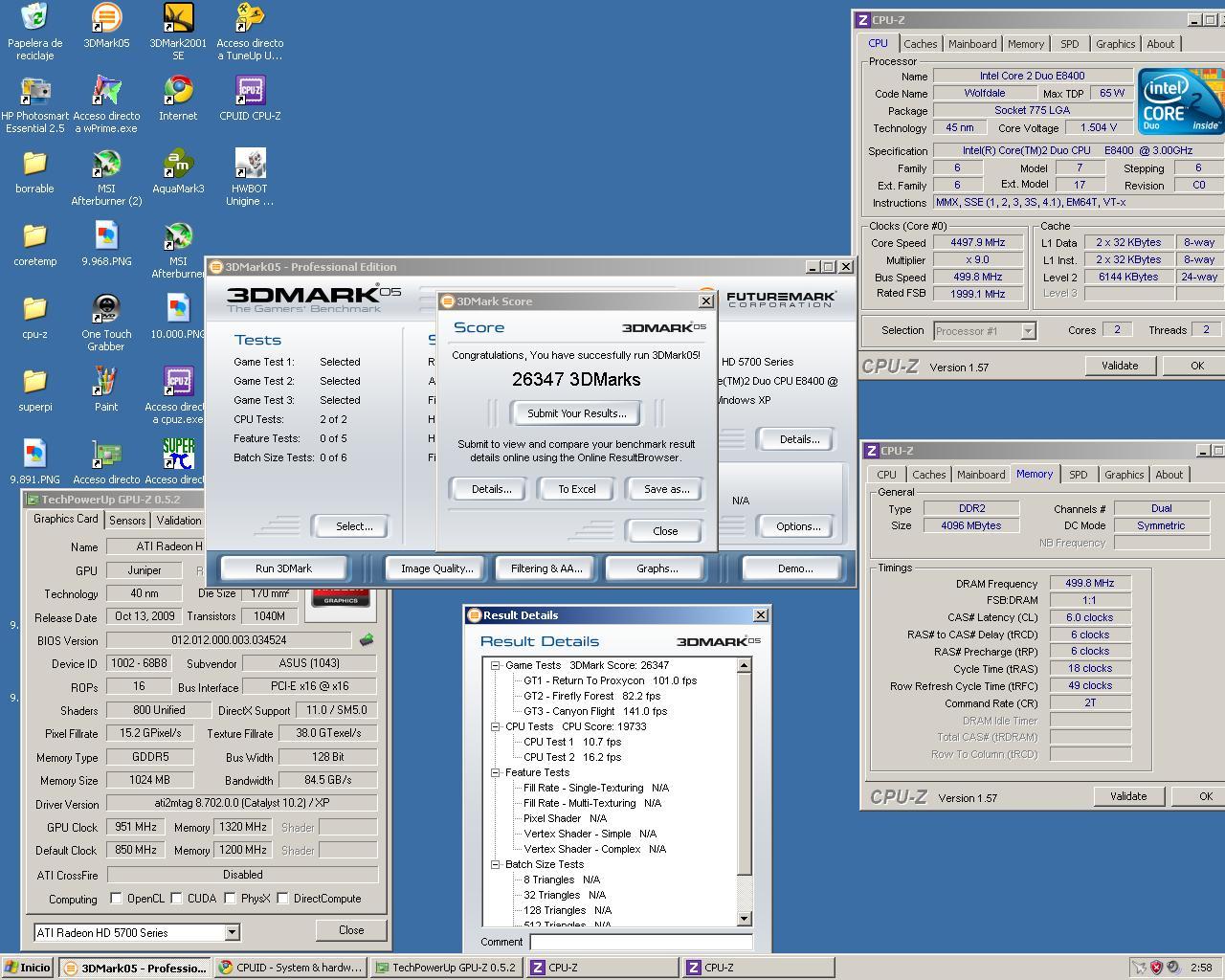This screenshot has height=980, width=1225.
Task: Open Filtering & AA settings button
Action: [546, 568]
